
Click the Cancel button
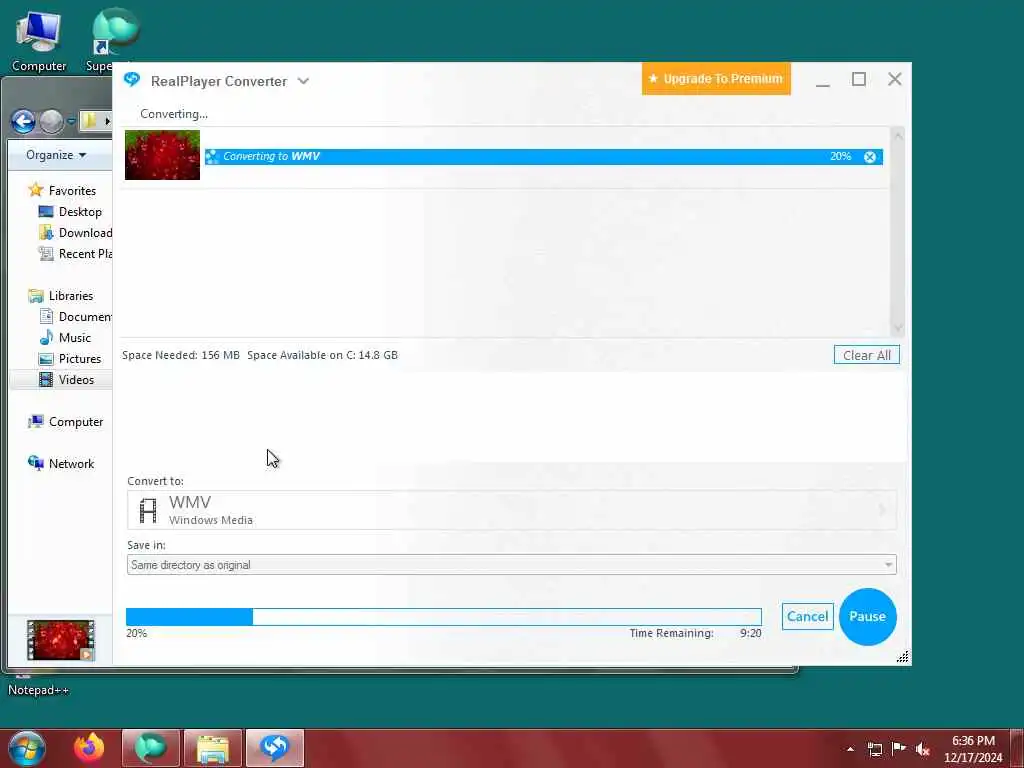[807, 616]
